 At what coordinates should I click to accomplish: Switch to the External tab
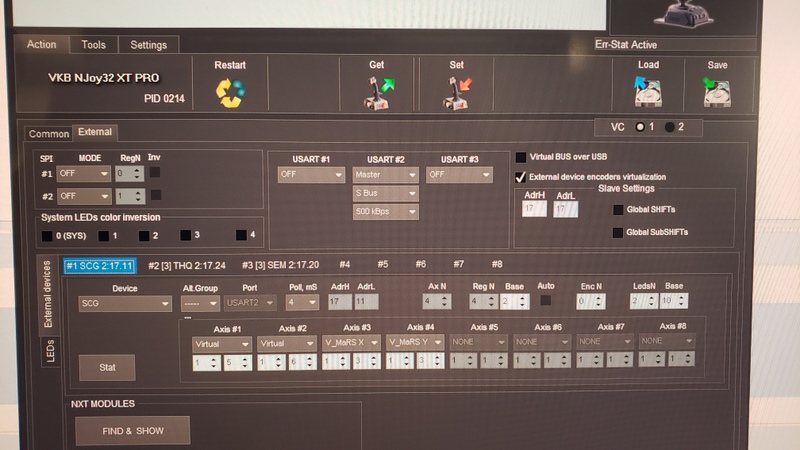[95, 132]
